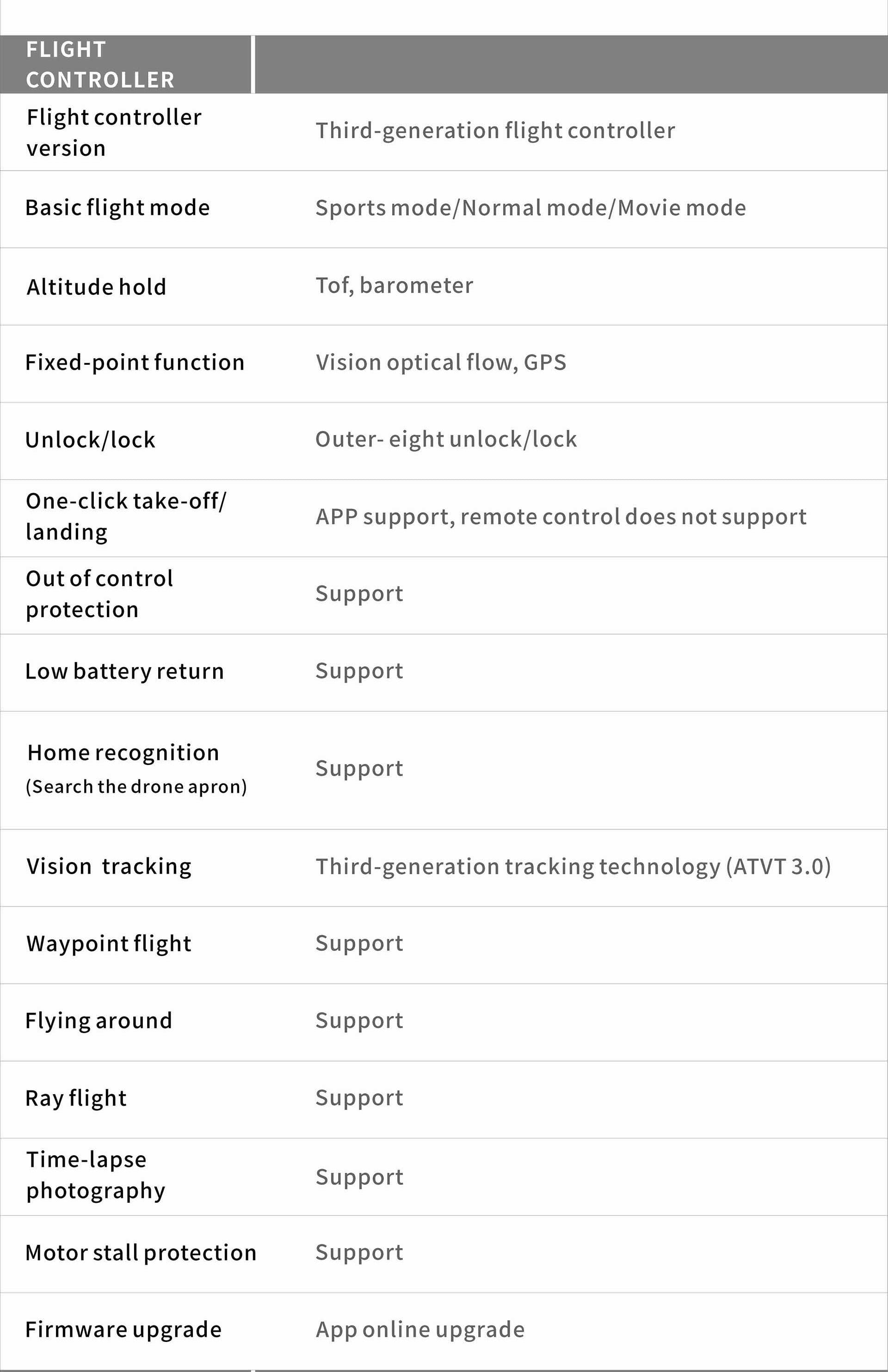Select the 'App online upgrade' value
Viewport: 888px width, 1372px height.
click(x=420, y=1330)
